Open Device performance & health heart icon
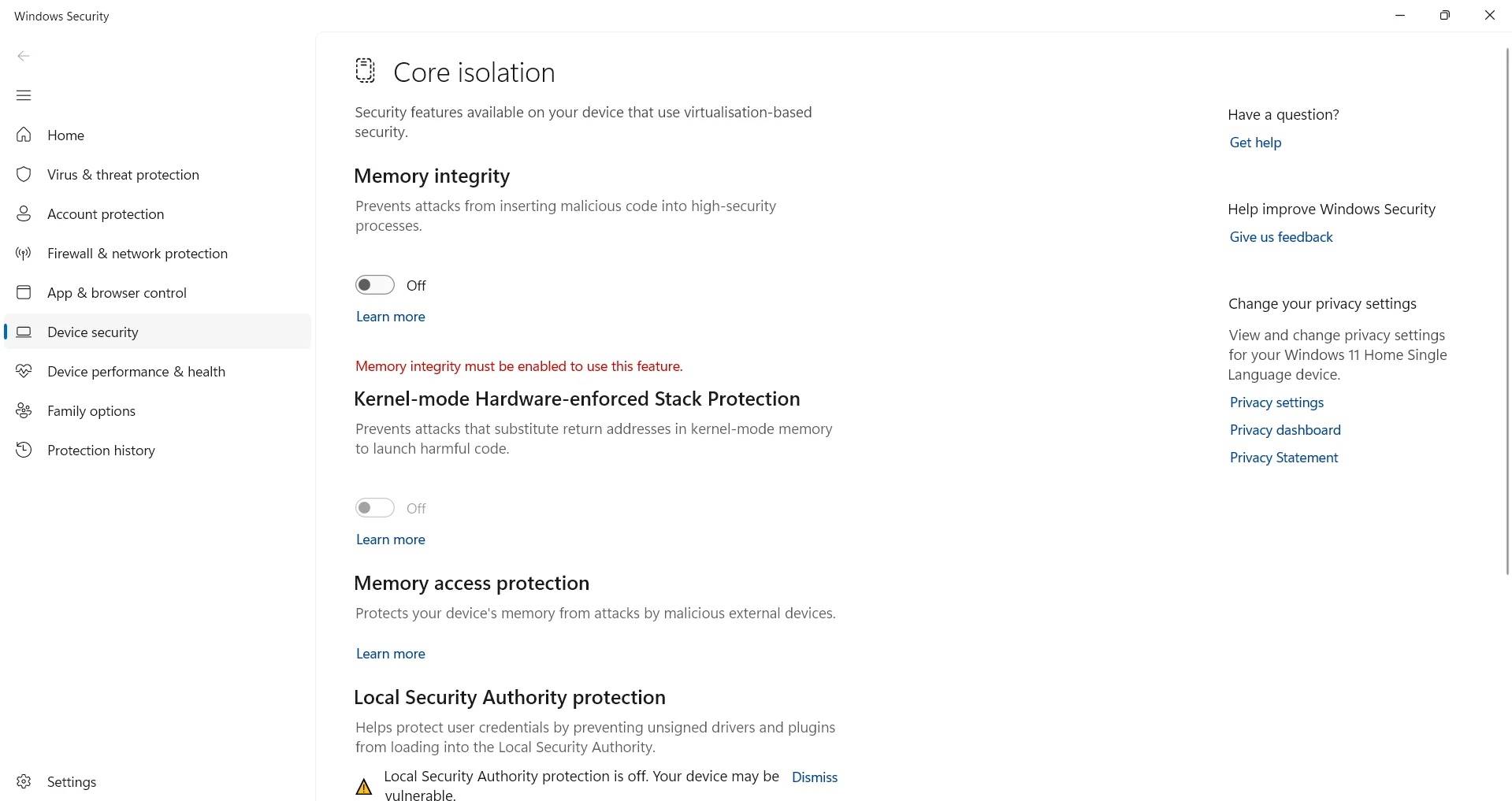Image resolution: width=1512 pixels, height=801 pixels. 24,371
